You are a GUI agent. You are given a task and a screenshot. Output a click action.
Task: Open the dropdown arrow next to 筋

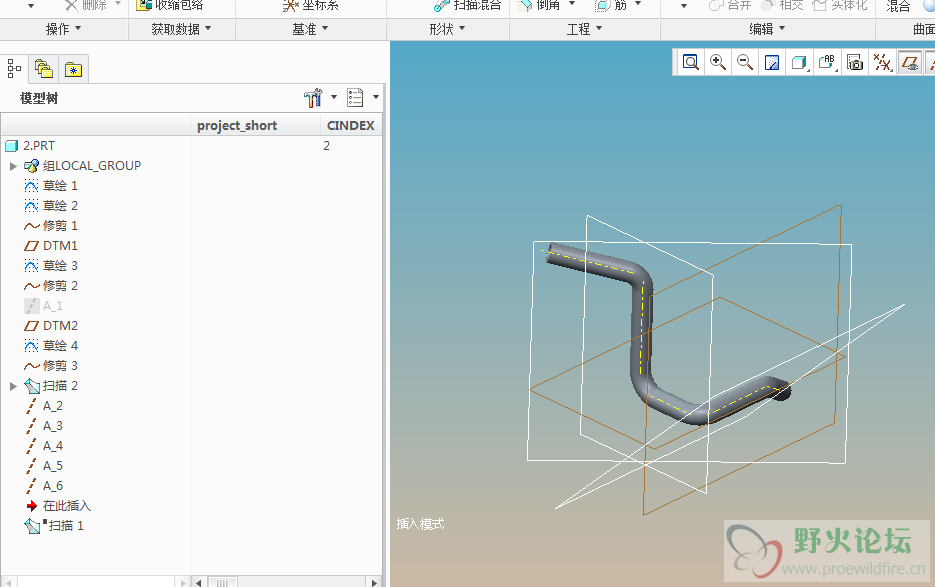click(x=638, y=4)
